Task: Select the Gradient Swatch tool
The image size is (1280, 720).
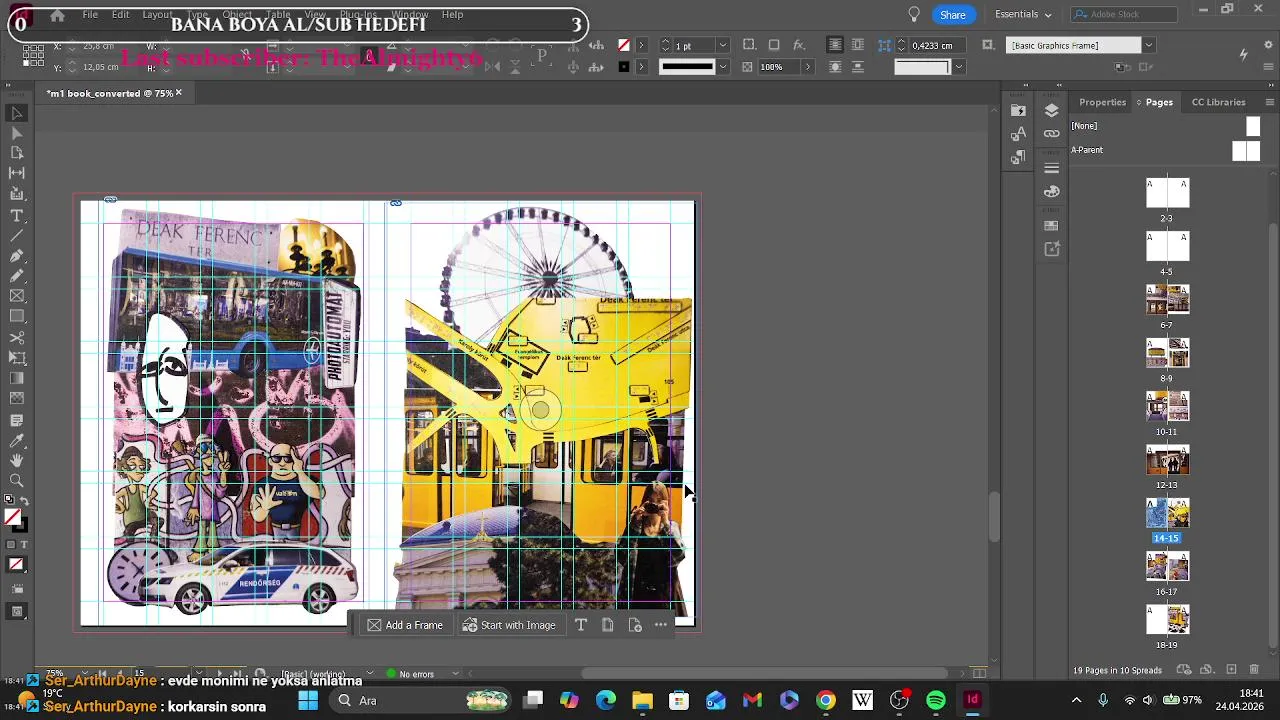Action: tap(17, 378)
